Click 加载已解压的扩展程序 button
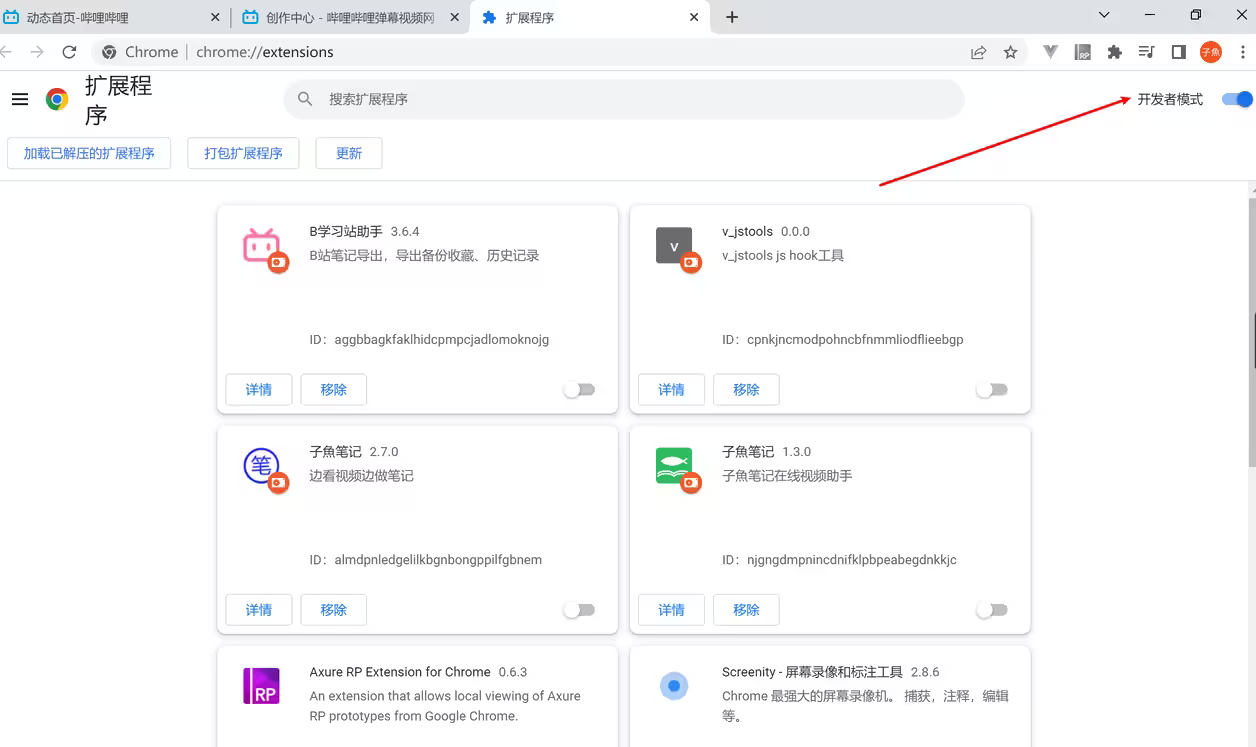 pyautogui.click(x=89, y=153)
